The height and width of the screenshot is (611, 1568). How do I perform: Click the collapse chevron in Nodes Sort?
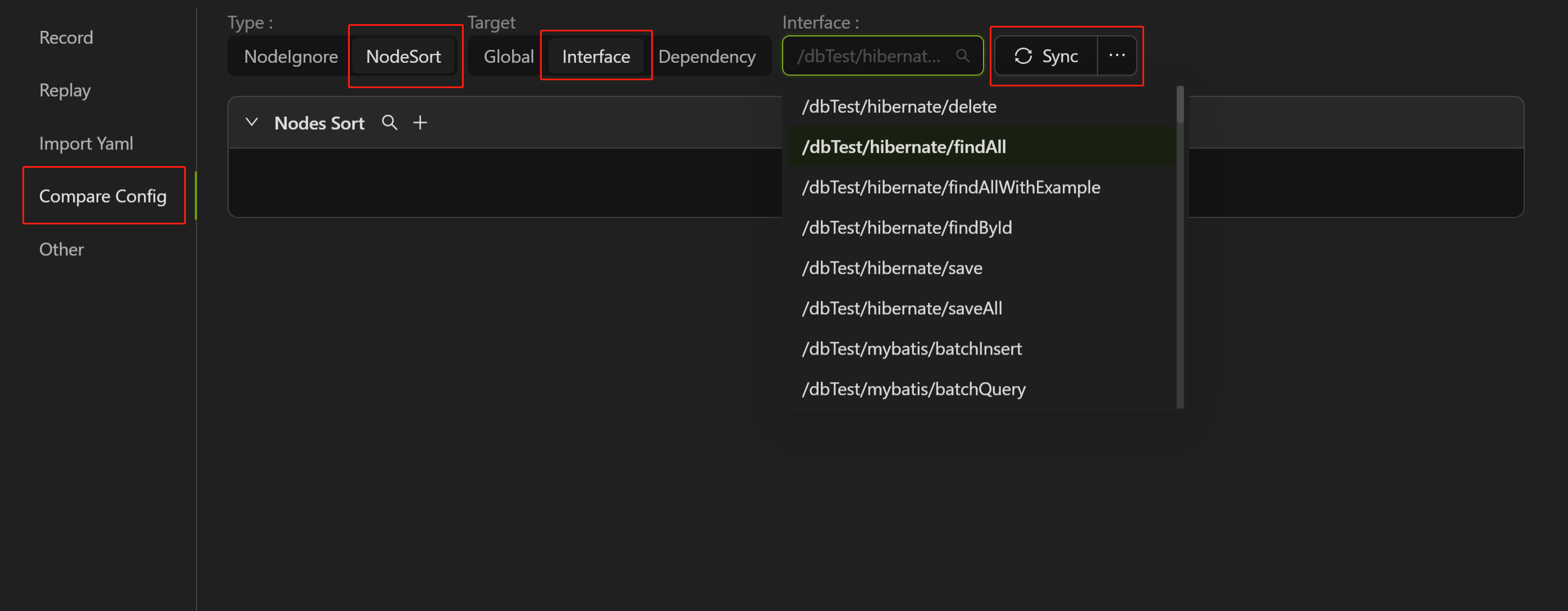[x=252, y=121]
